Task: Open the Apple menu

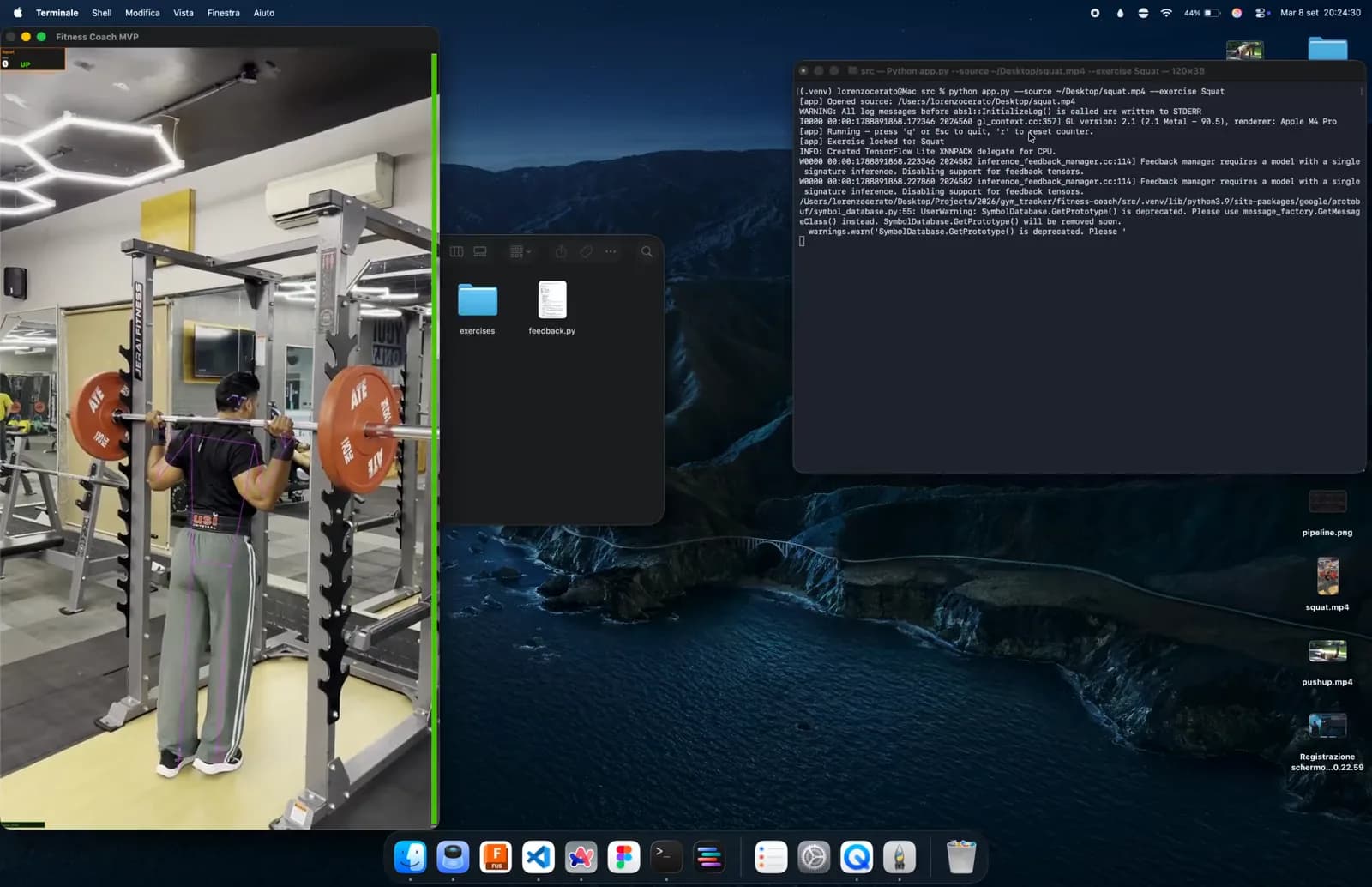Action: (17, 13)
